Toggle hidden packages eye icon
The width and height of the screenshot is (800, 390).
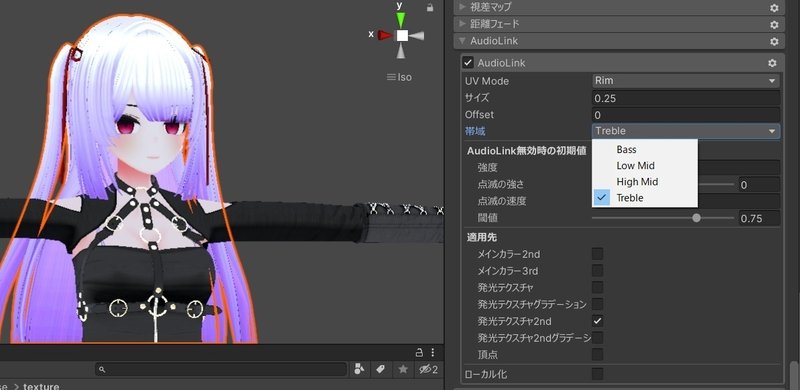(428, 369)
